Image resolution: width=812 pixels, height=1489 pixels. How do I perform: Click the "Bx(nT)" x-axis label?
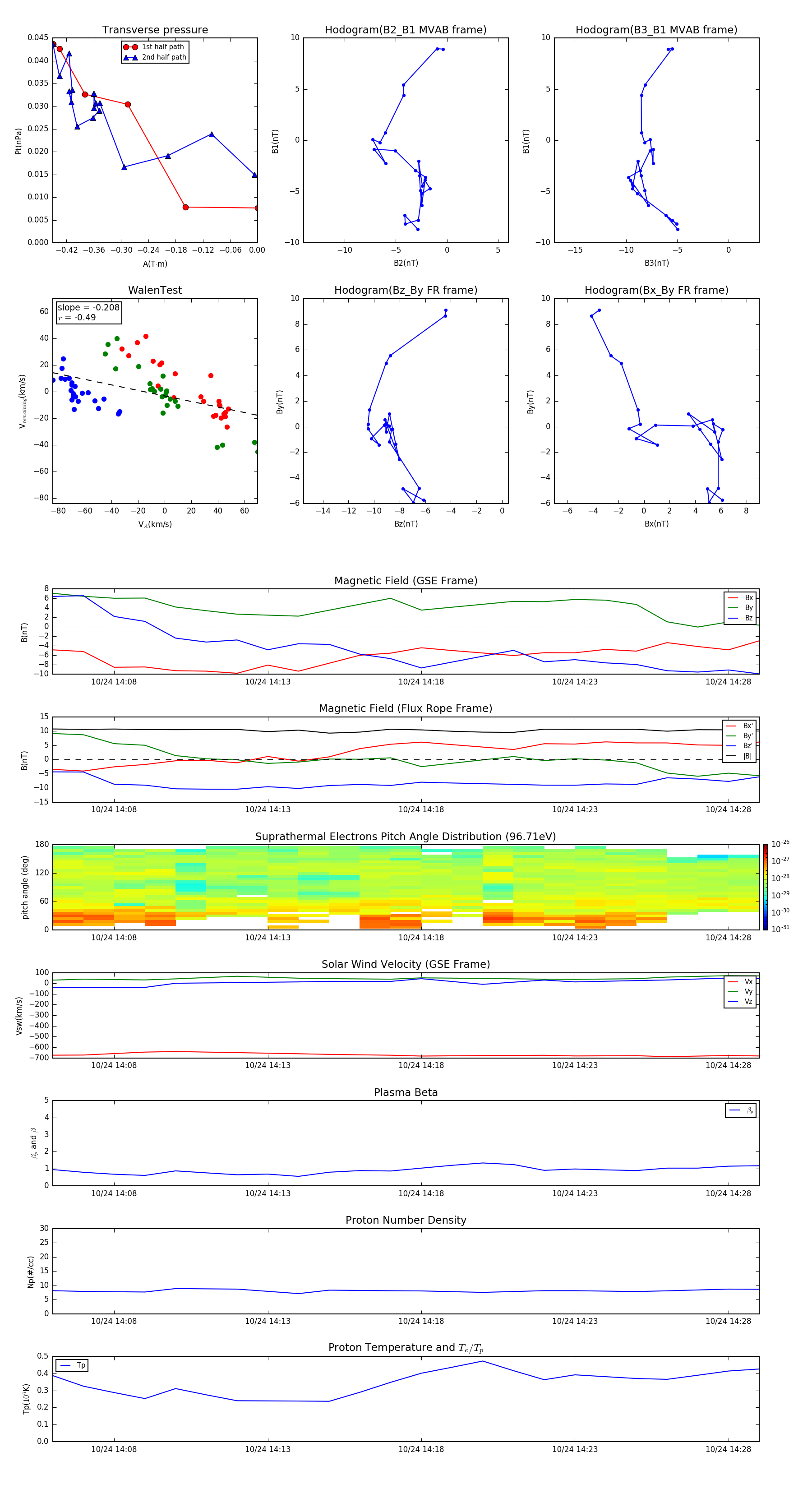pyautogui.click(x=656, y=524)
